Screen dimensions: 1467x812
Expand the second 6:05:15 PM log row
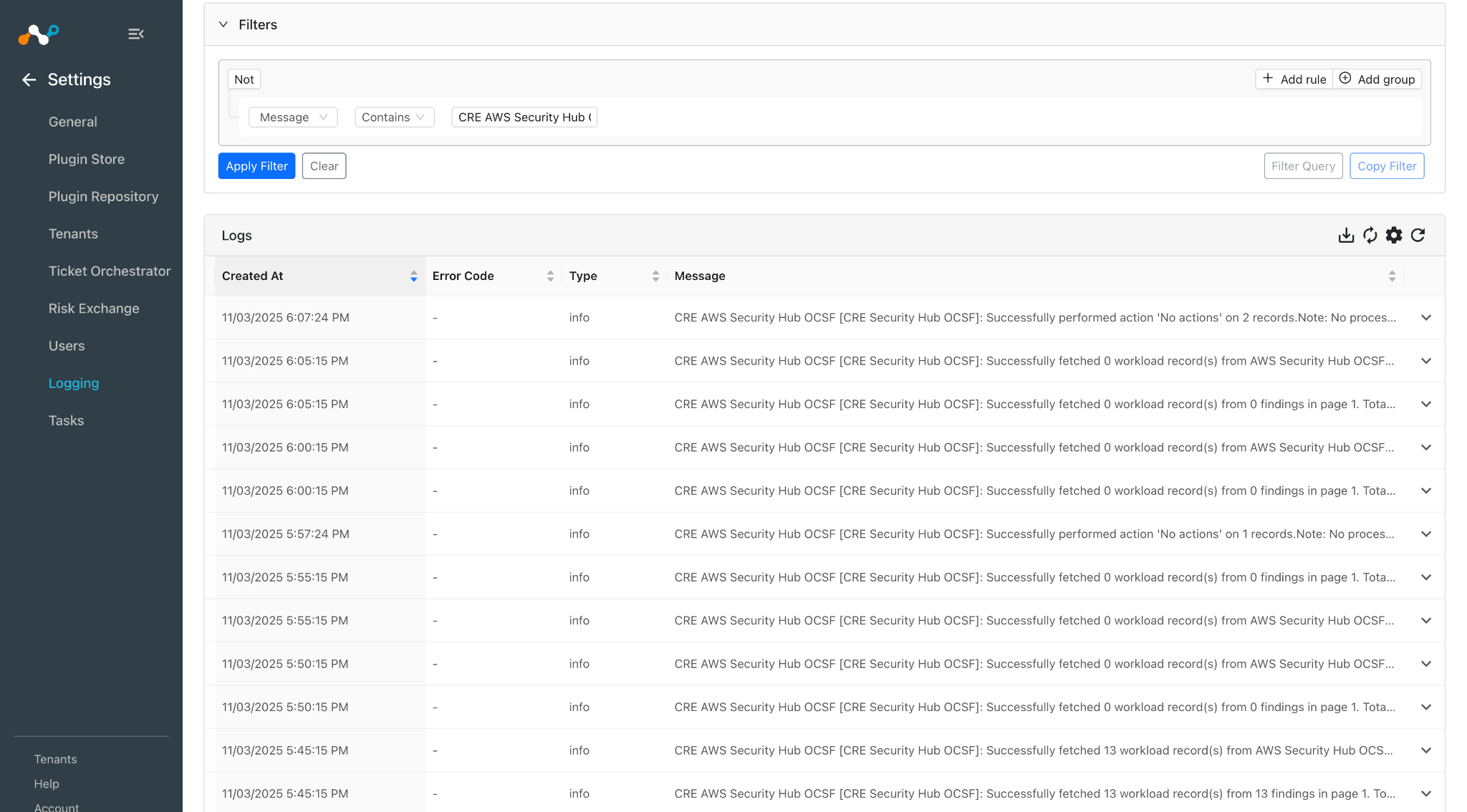[x=1426, y=405]
